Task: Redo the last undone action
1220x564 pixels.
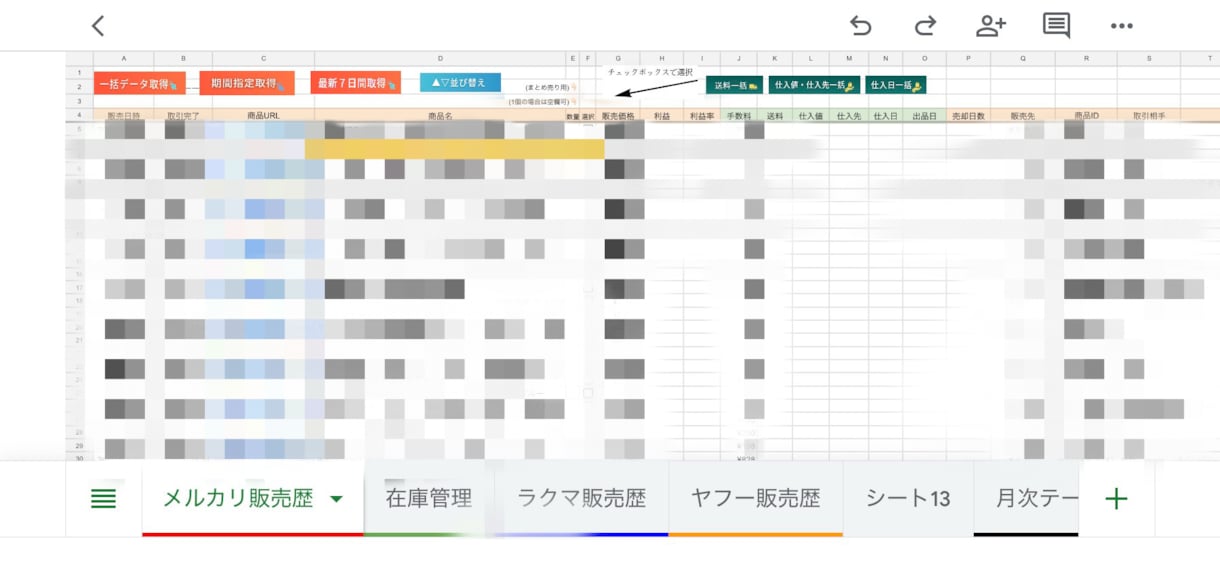Action: [x=926, y=26]
